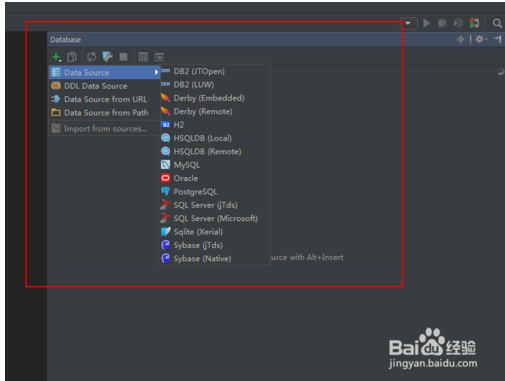Select Derby (Remote)

[x=214, y=111]
